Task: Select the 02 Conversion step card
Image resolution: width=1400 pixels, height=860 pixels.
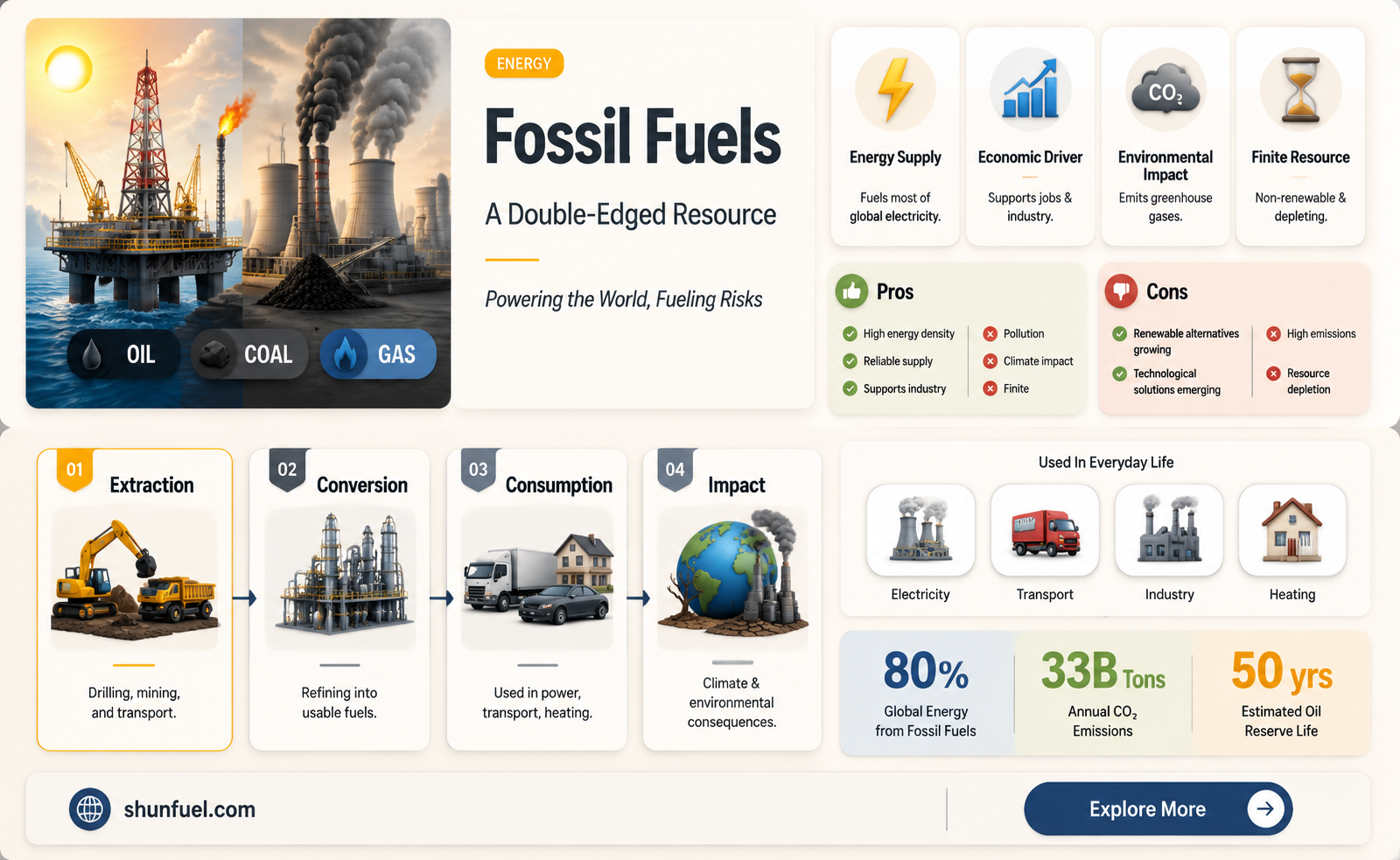Action: (339, 600)
